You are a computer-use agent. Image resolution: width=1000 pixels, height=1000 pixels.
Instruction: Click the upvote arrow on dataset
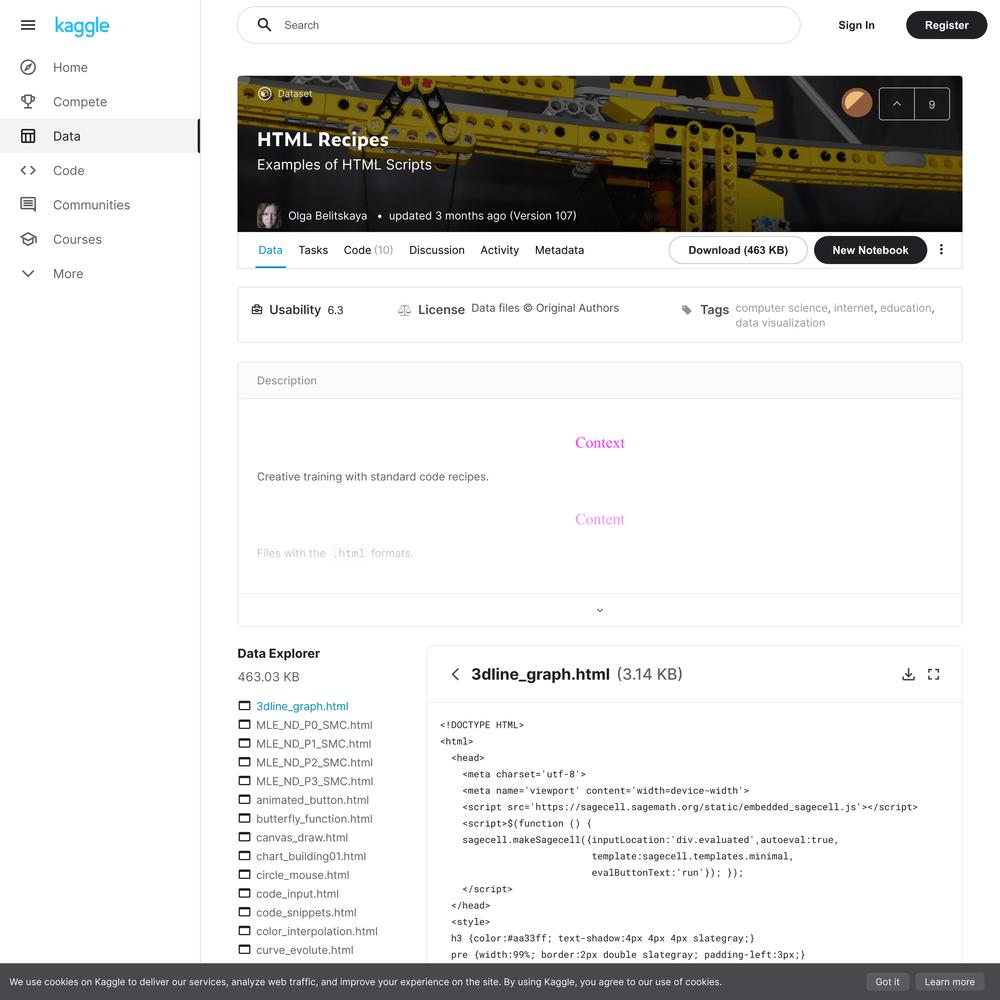897,104
